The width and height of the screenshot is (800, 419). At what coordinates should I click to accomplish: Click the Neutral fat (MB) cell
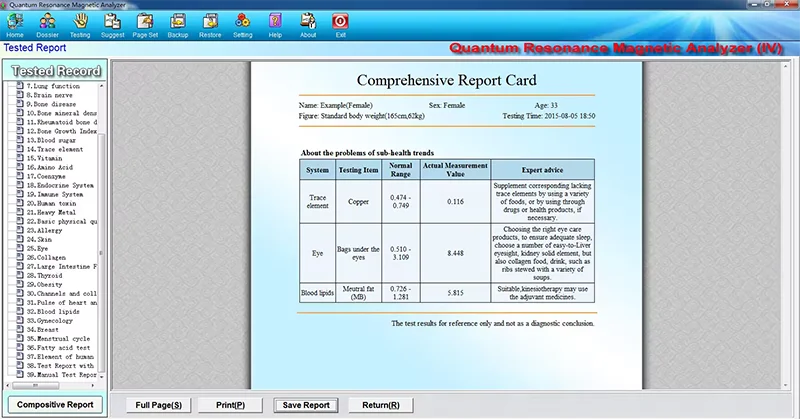tap(359, 293)
